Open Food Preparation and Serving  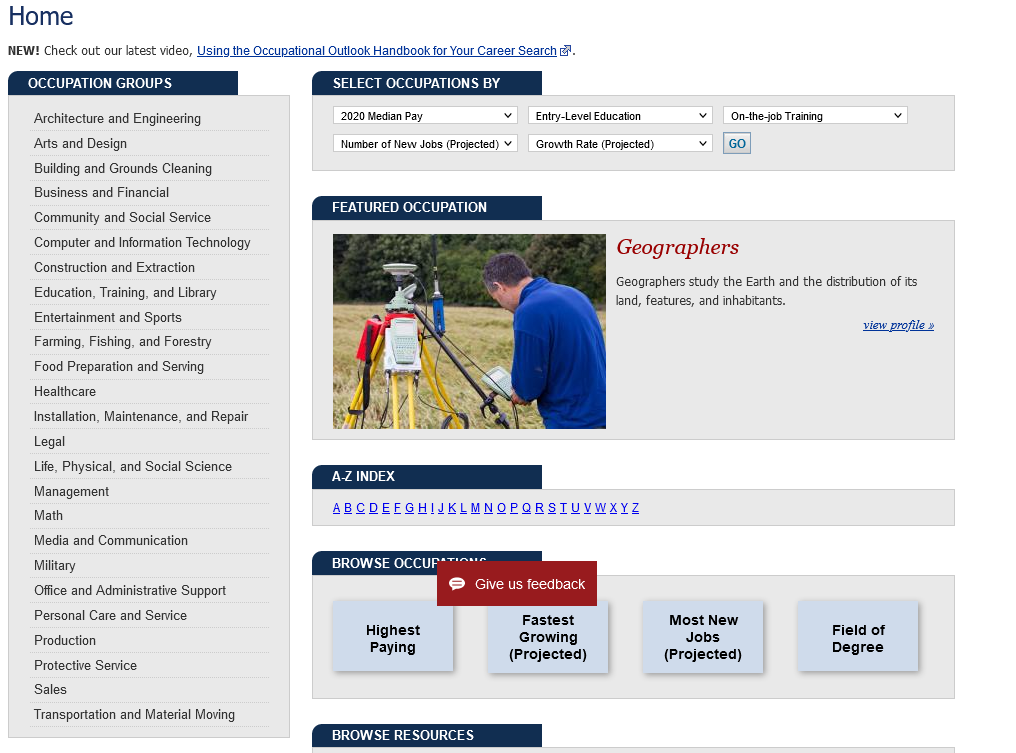click(x=119, y=367)
